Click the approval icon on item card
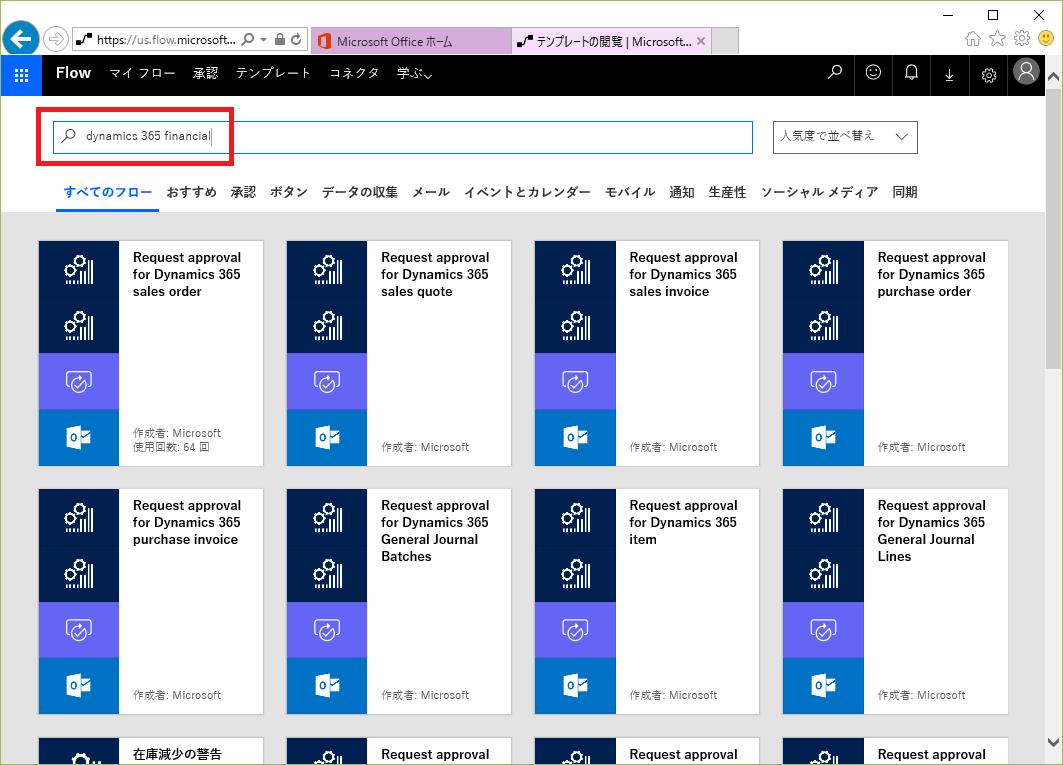1063x765 pixels. pyautogui.click(x=575, y=629)
